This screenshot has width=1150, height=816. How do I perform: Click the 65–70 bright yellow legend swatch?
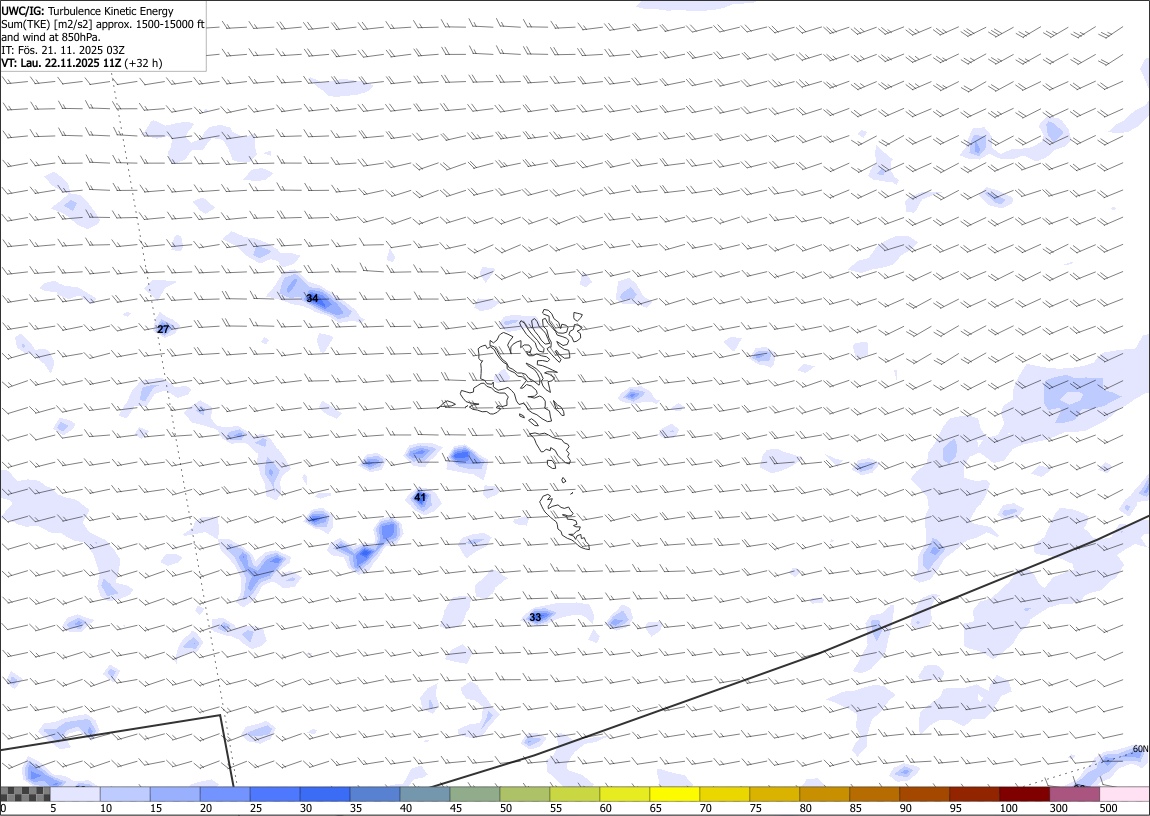(674, 794)
